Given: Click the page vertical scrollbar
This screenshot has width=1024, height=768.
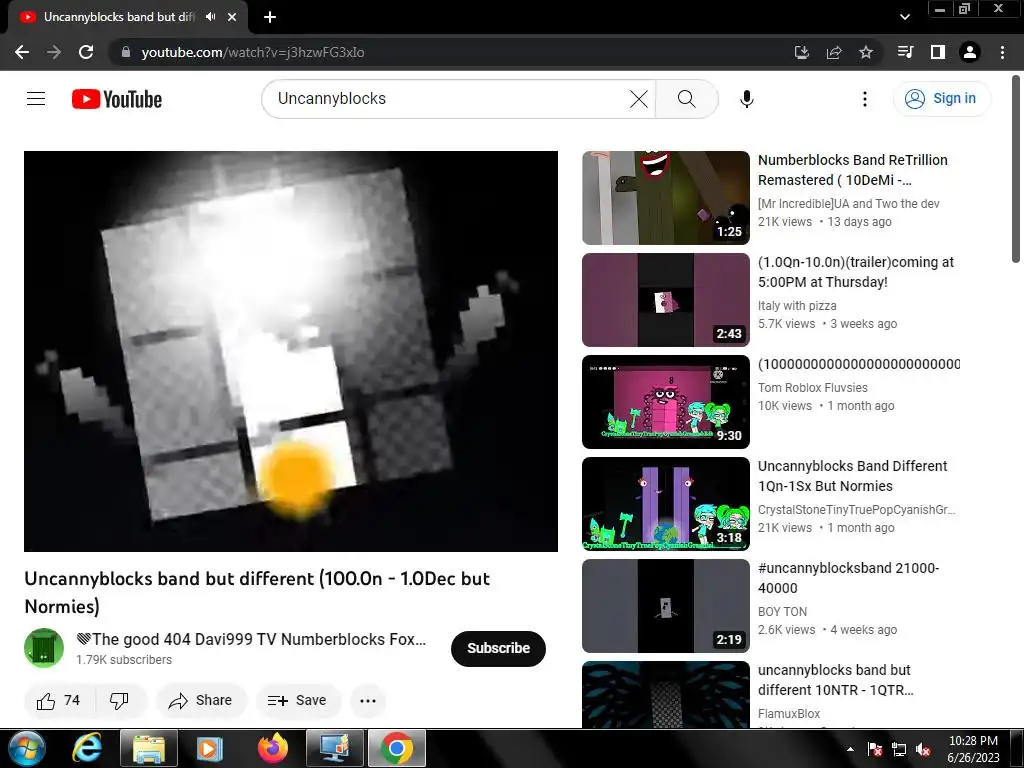Looking at the screenshot, I should [1016, 168].
